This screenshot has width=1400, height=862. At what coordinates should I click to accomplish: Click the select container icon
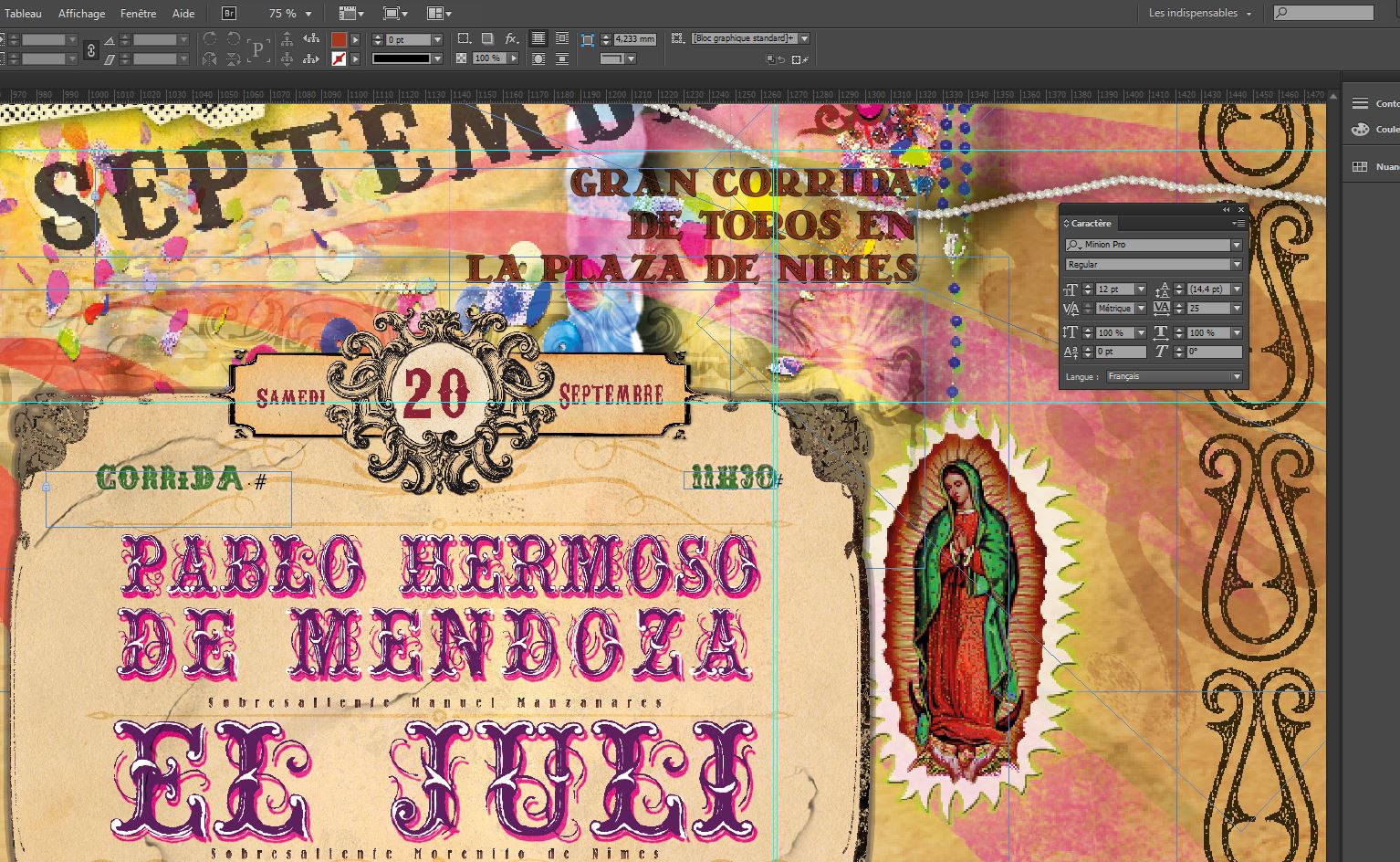click(287, 39)
